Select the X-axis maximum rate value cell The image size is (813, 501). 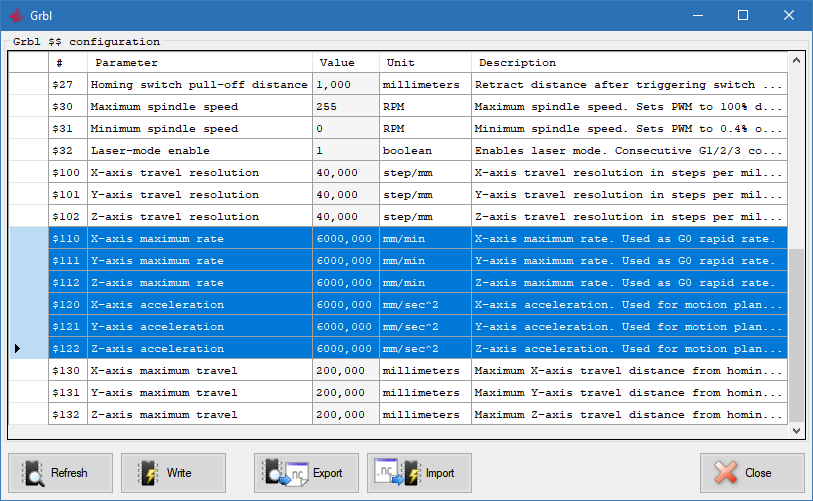point(346,239)
